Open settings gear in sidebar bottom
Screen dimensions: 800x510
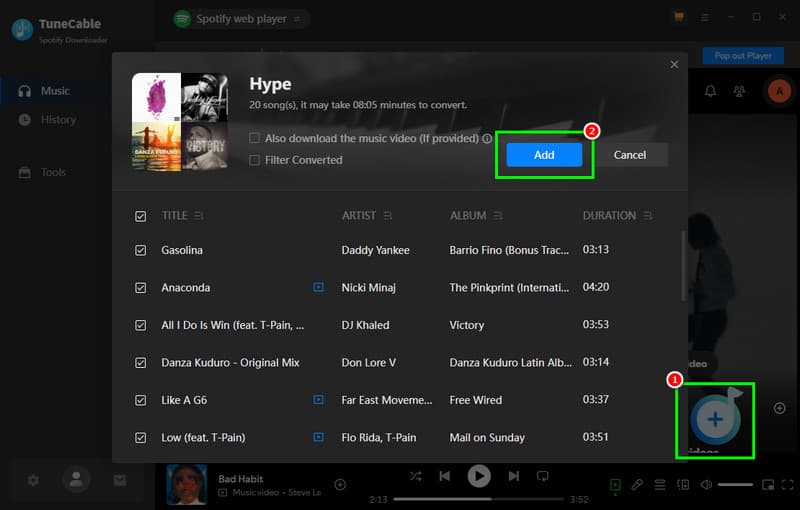[33, 480]
